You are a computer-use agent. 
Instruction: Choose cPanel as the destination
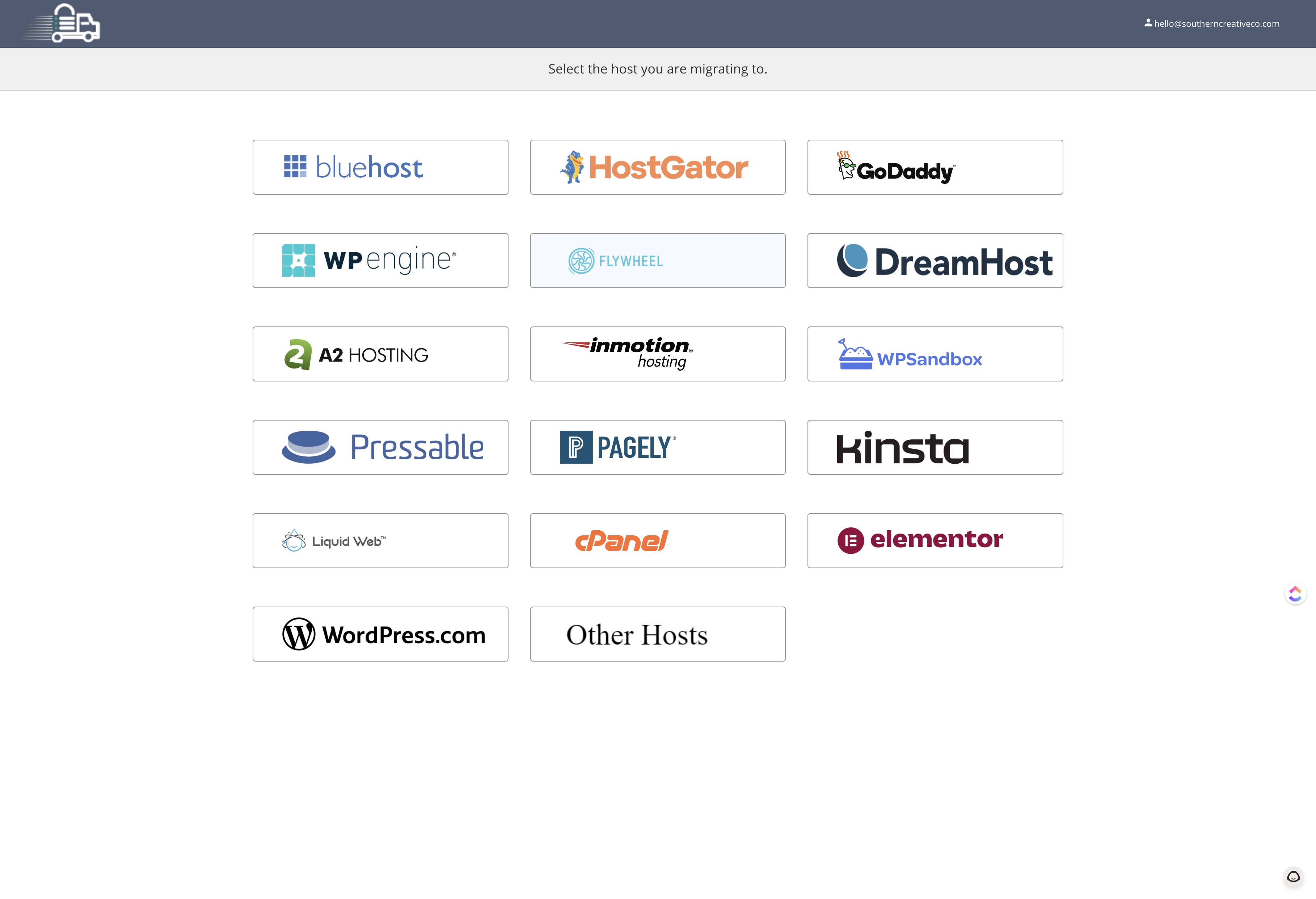coord(657,541)
